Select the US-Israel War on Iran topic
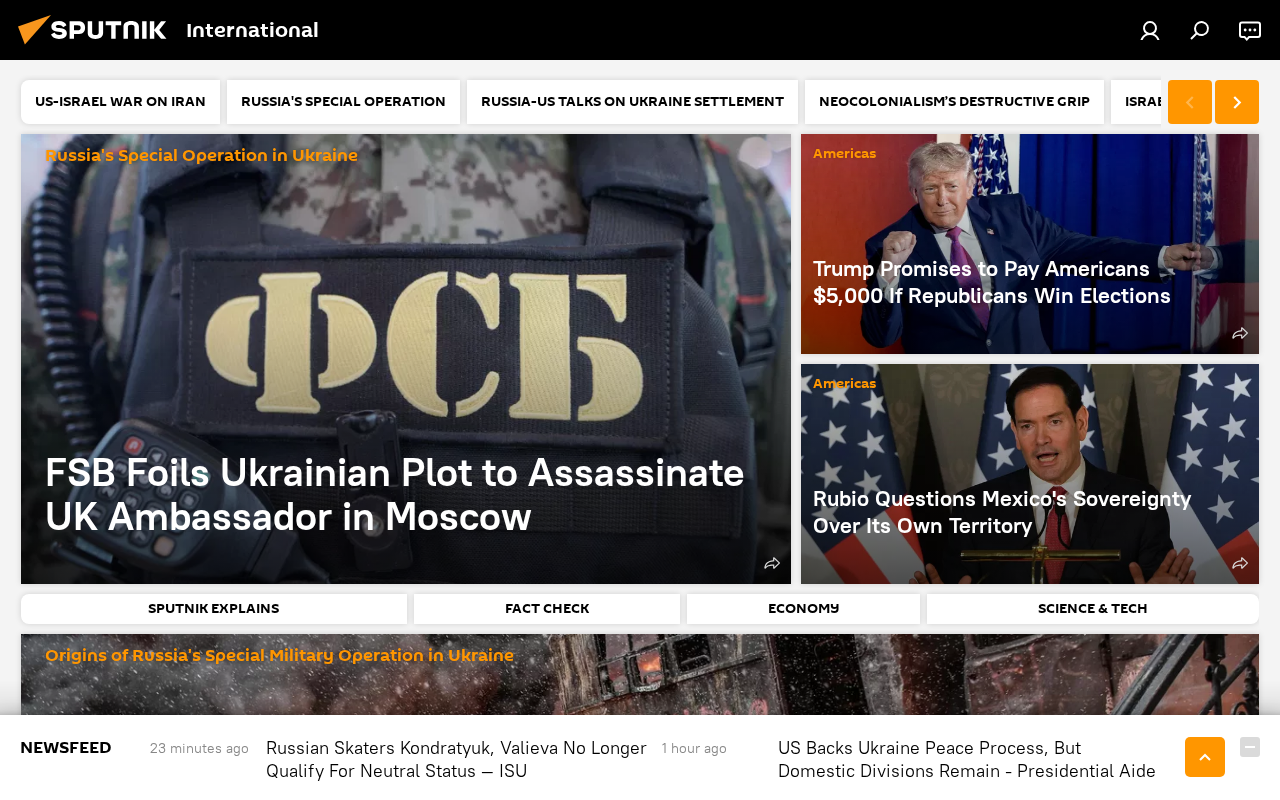The image size is (1280, 800). click(x=120, y=102)
